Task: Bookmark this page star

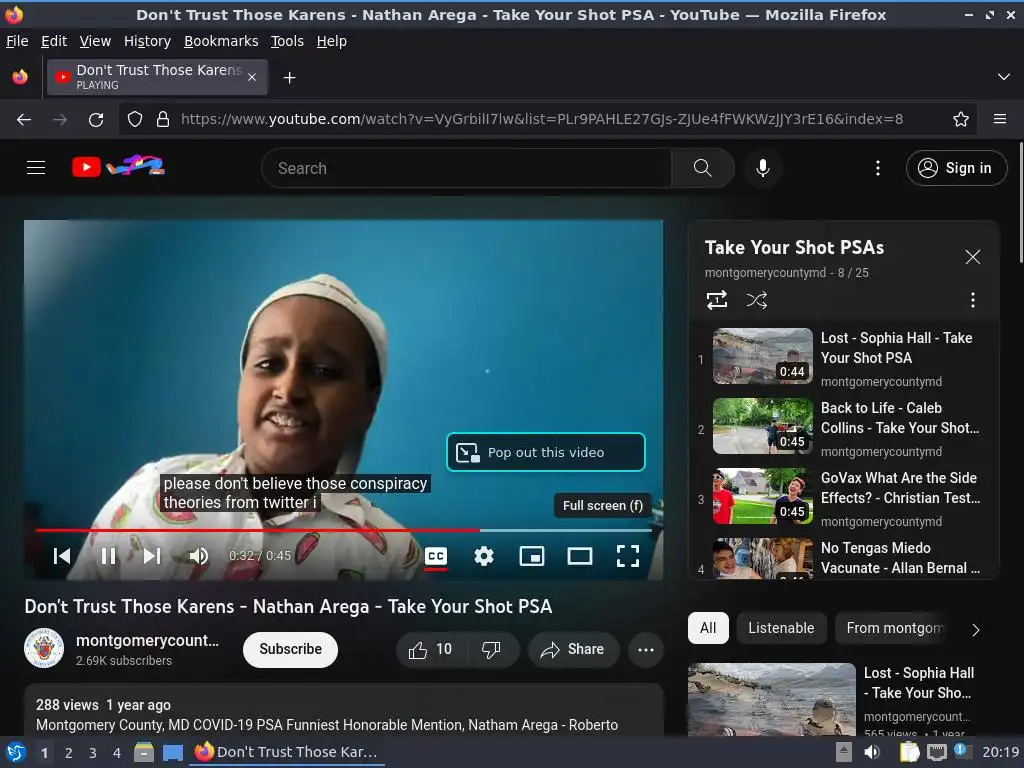Action: [961, 119]
